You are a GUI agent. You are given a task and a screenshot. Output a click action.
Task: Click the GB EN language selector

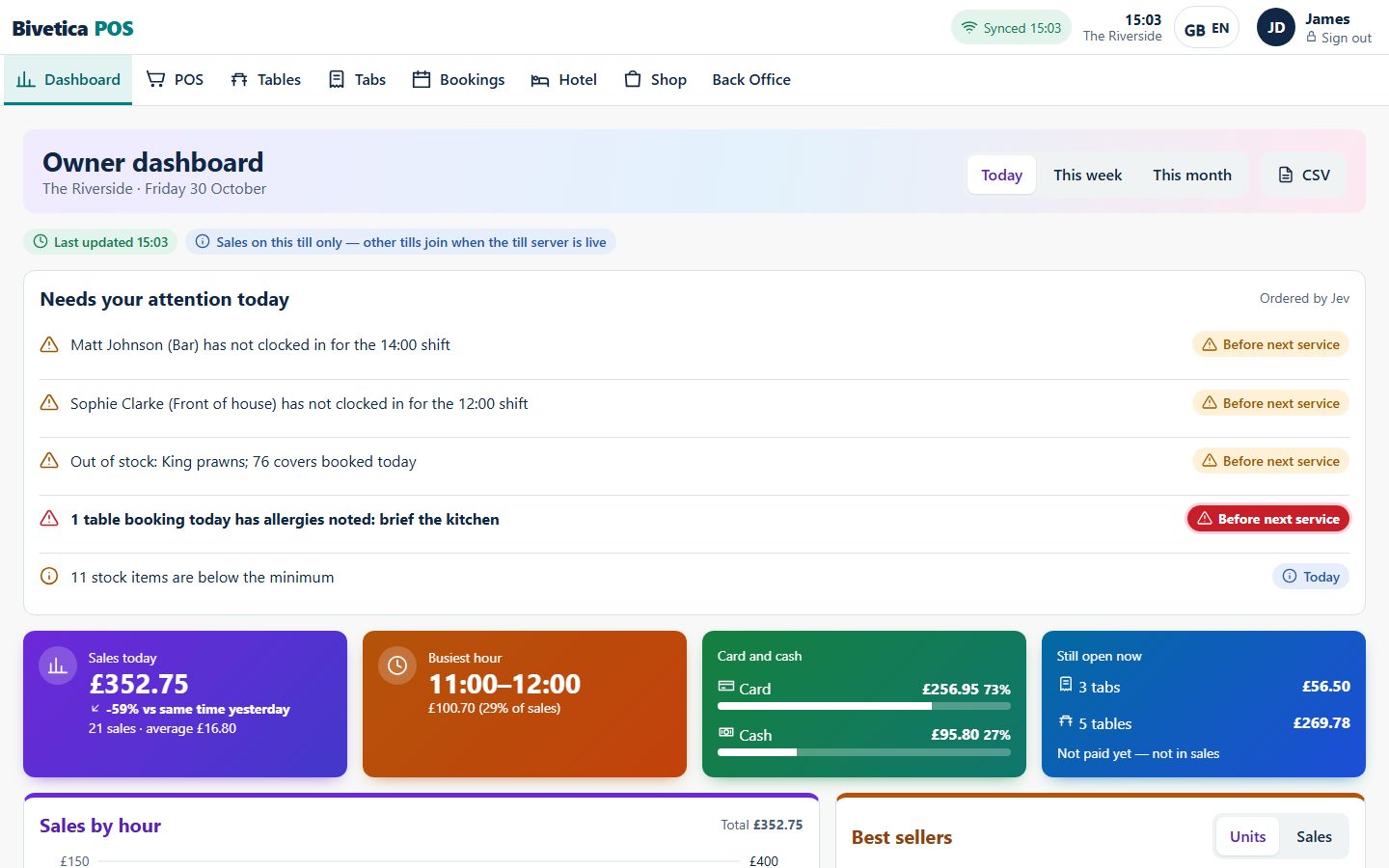(x=1207, y=28)
